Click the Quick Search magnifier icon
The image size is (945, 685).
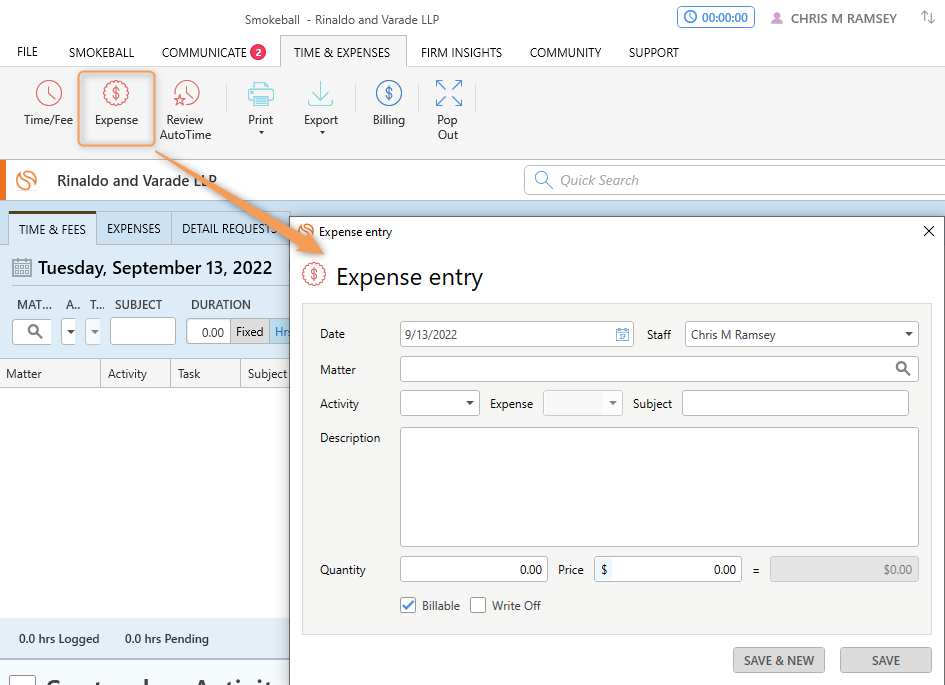coord(543,180)
